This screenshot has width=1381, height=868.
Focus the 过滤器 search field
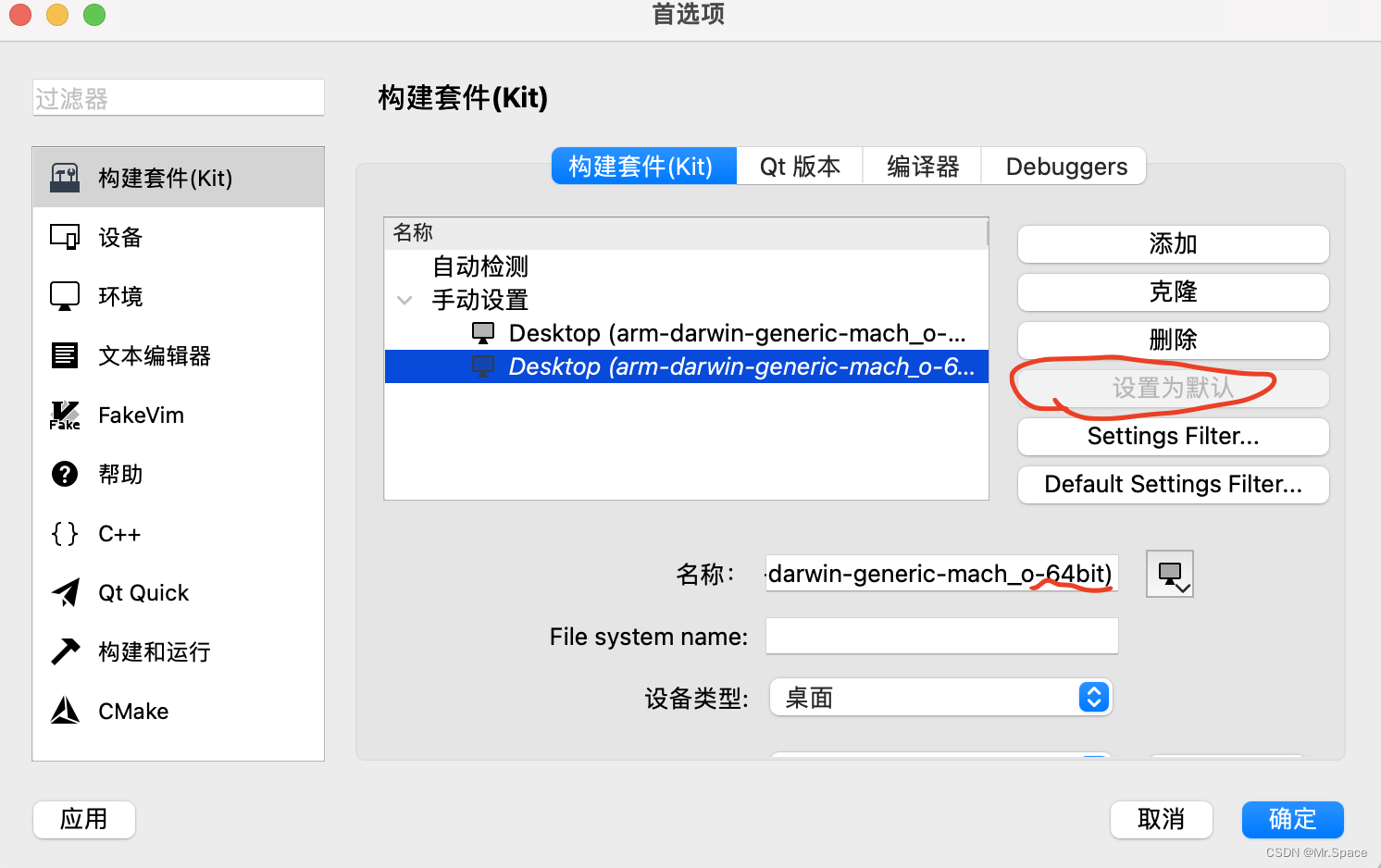click(x=179, y=98)
